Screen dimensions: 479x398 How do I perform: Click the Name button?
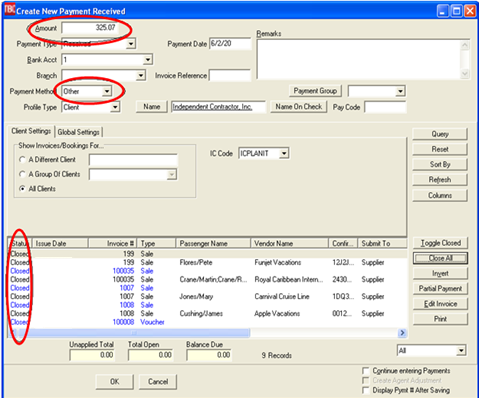coord(152,107)
